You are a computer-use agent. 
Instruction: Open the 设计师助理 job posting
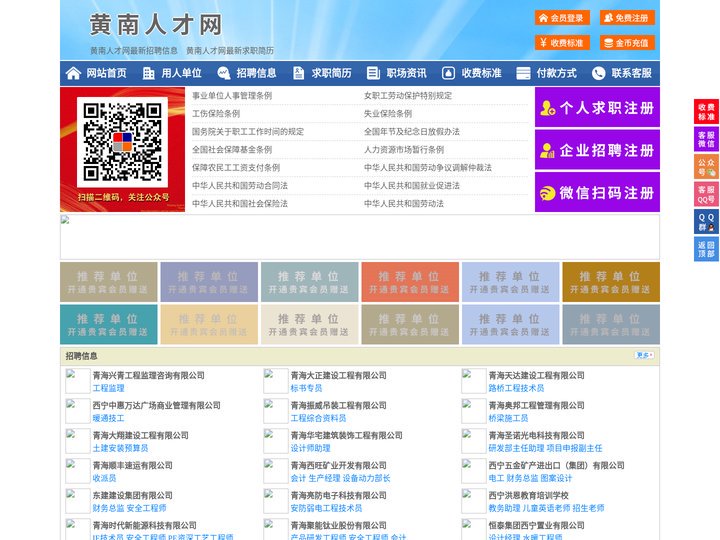(x=310, y=448)
